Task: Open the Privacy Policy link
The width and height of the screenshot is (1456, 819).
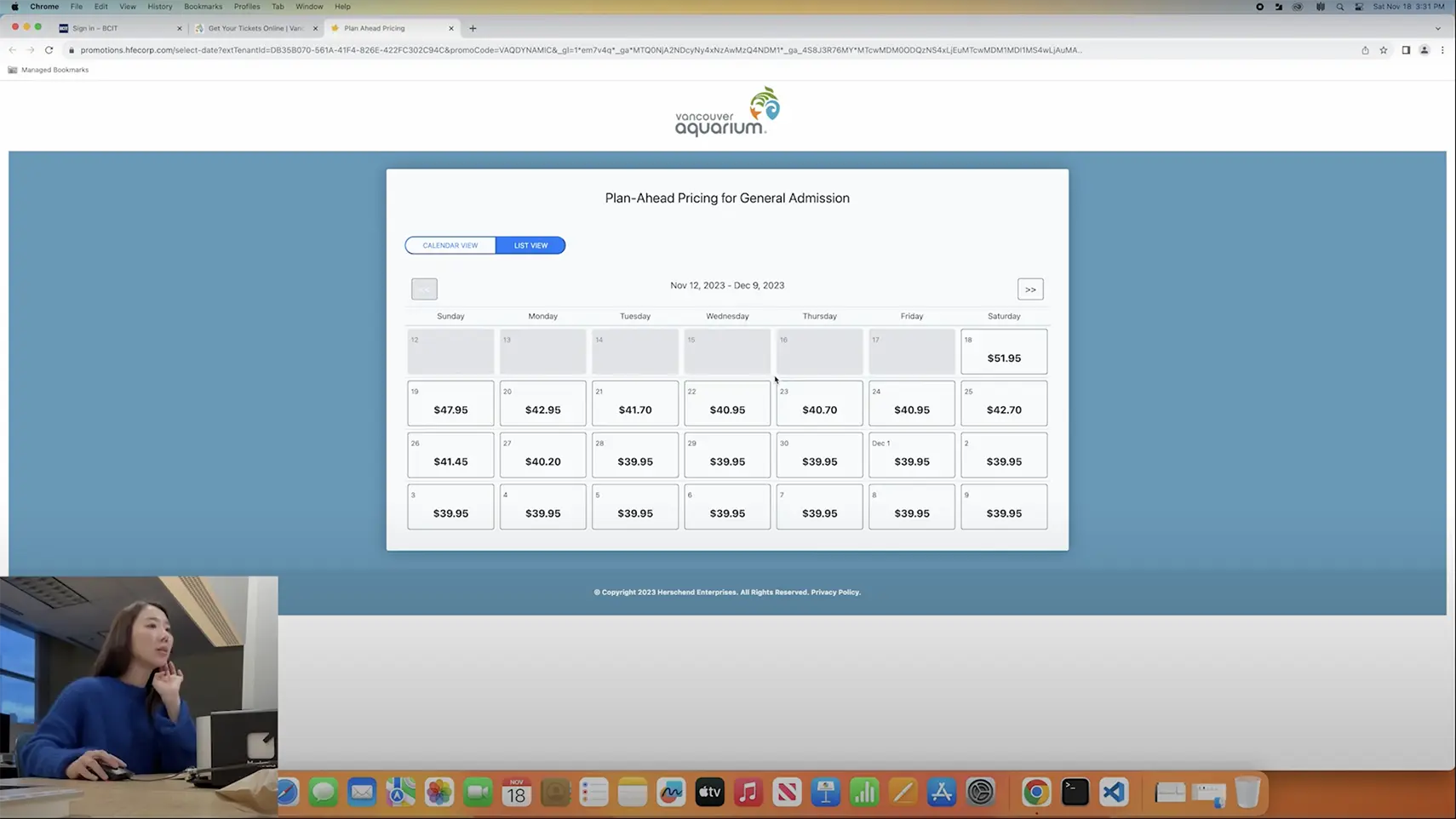Action: pyautogui.click(x=835, y=592)
